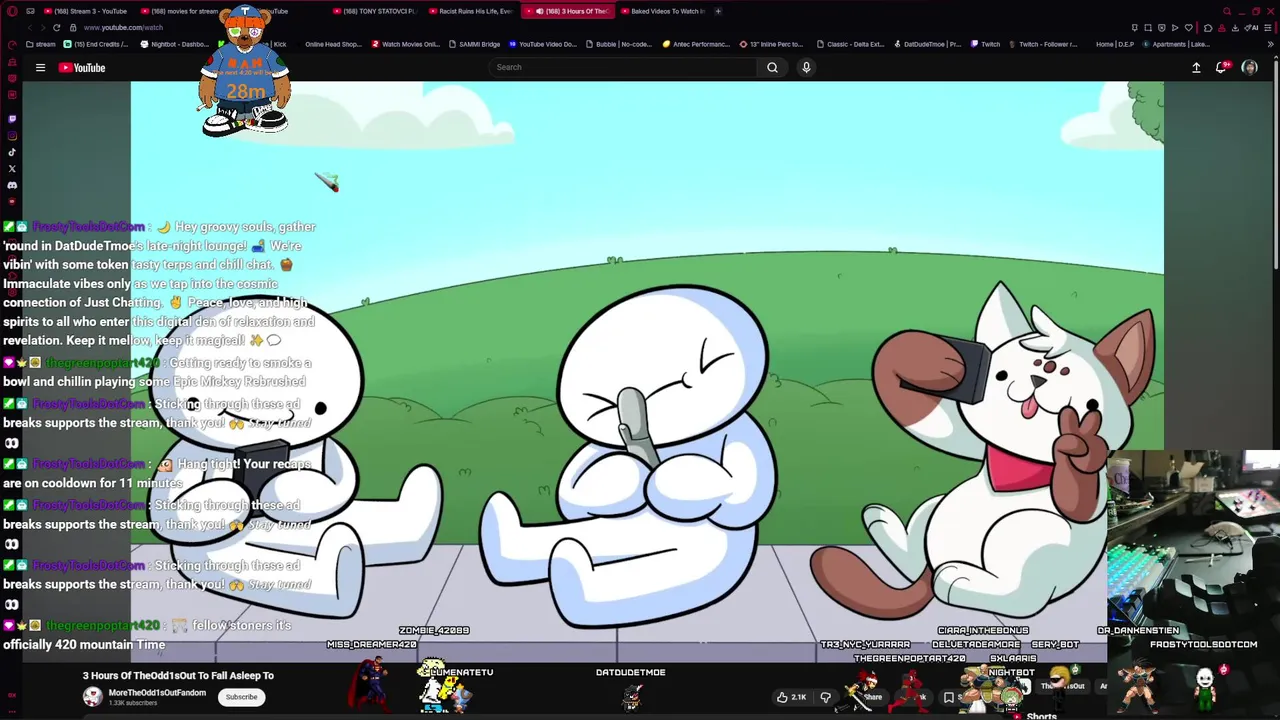Image resolution: width=1280 pixels, height=720 pixels.
Task: Like the video with the thumbs-up 2.1K
Action: click(x=793, y=697)
